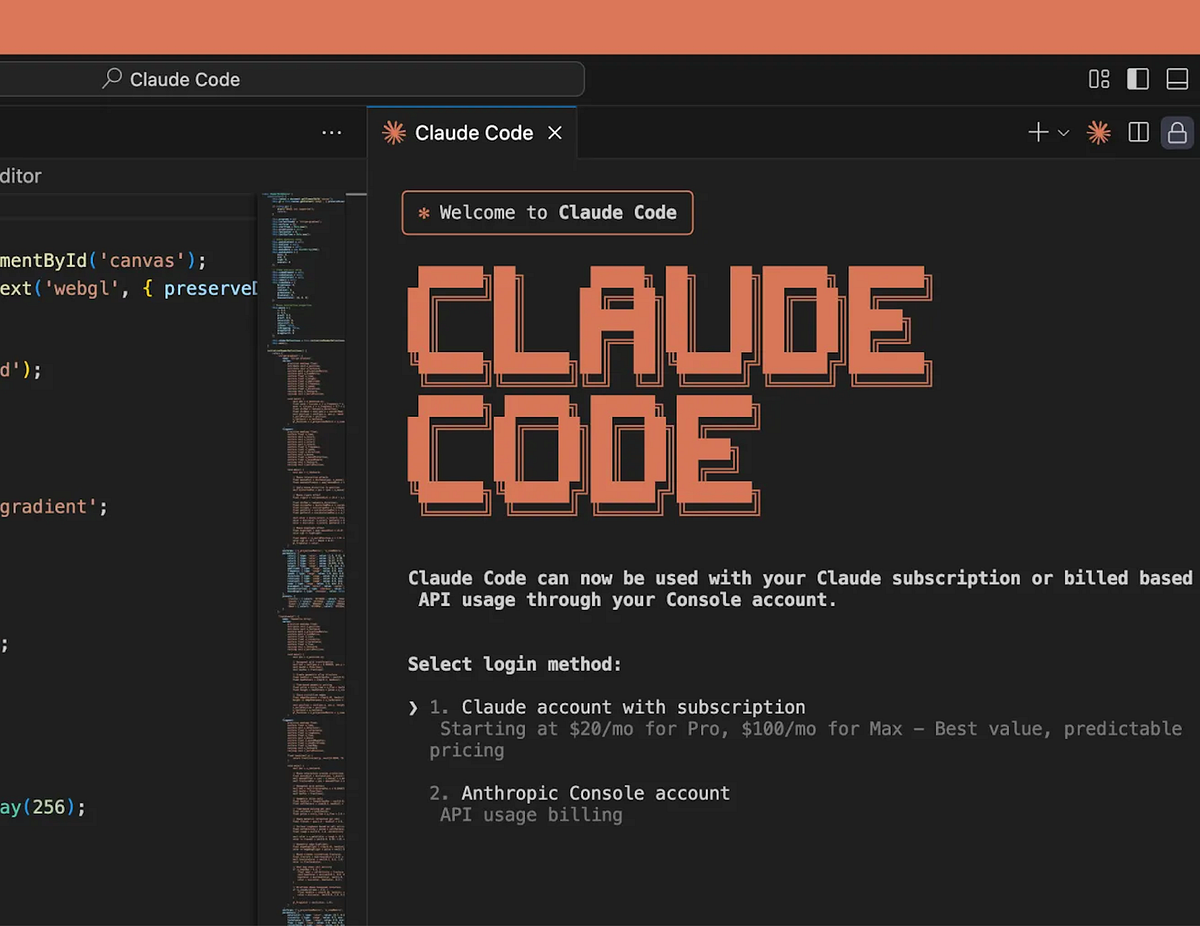The image size is (1200, 926).
Task: Click the selection arrow beside option 1
Action: point(413,708)
